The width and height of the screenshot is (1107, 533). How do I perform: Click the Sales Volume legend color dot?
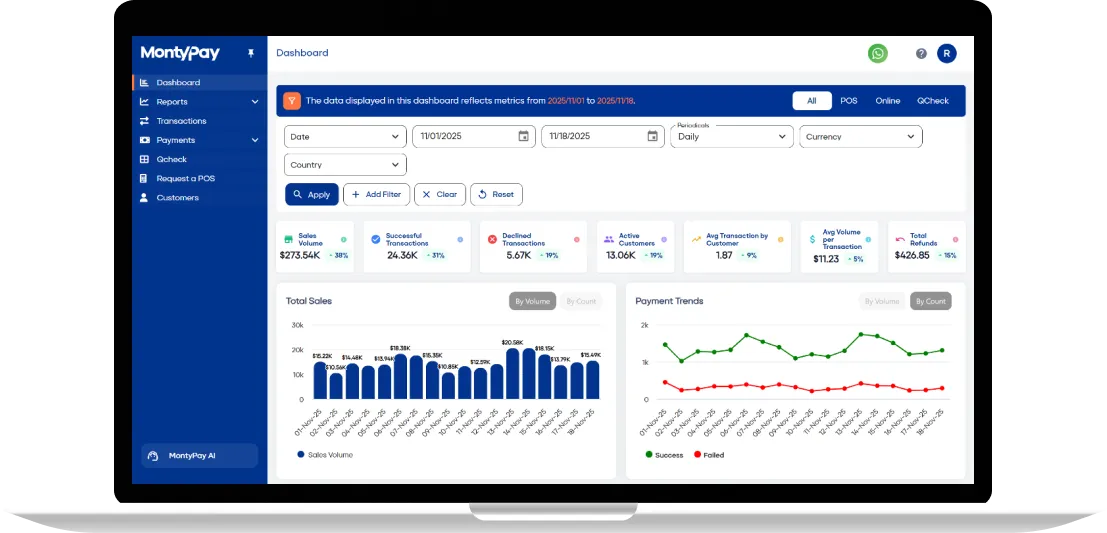click(300, 454)
